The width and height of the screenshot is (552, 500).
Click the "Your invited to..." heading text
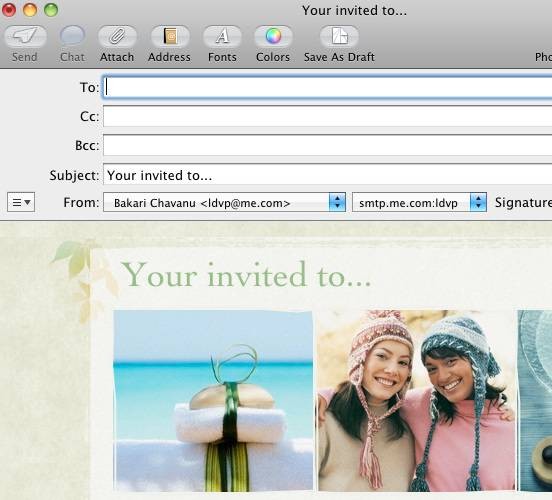246,275
